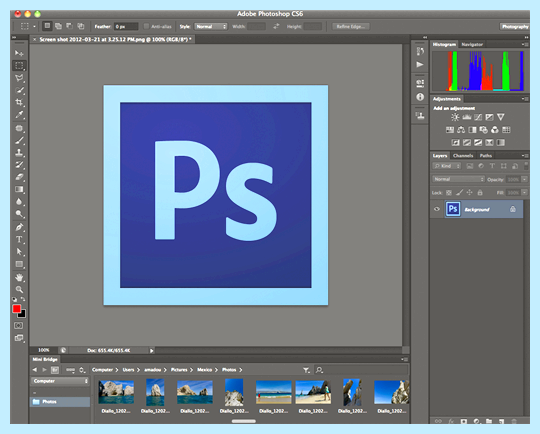Add a Photo Filter adjustment
540x434 pixels.
[484, 130]
